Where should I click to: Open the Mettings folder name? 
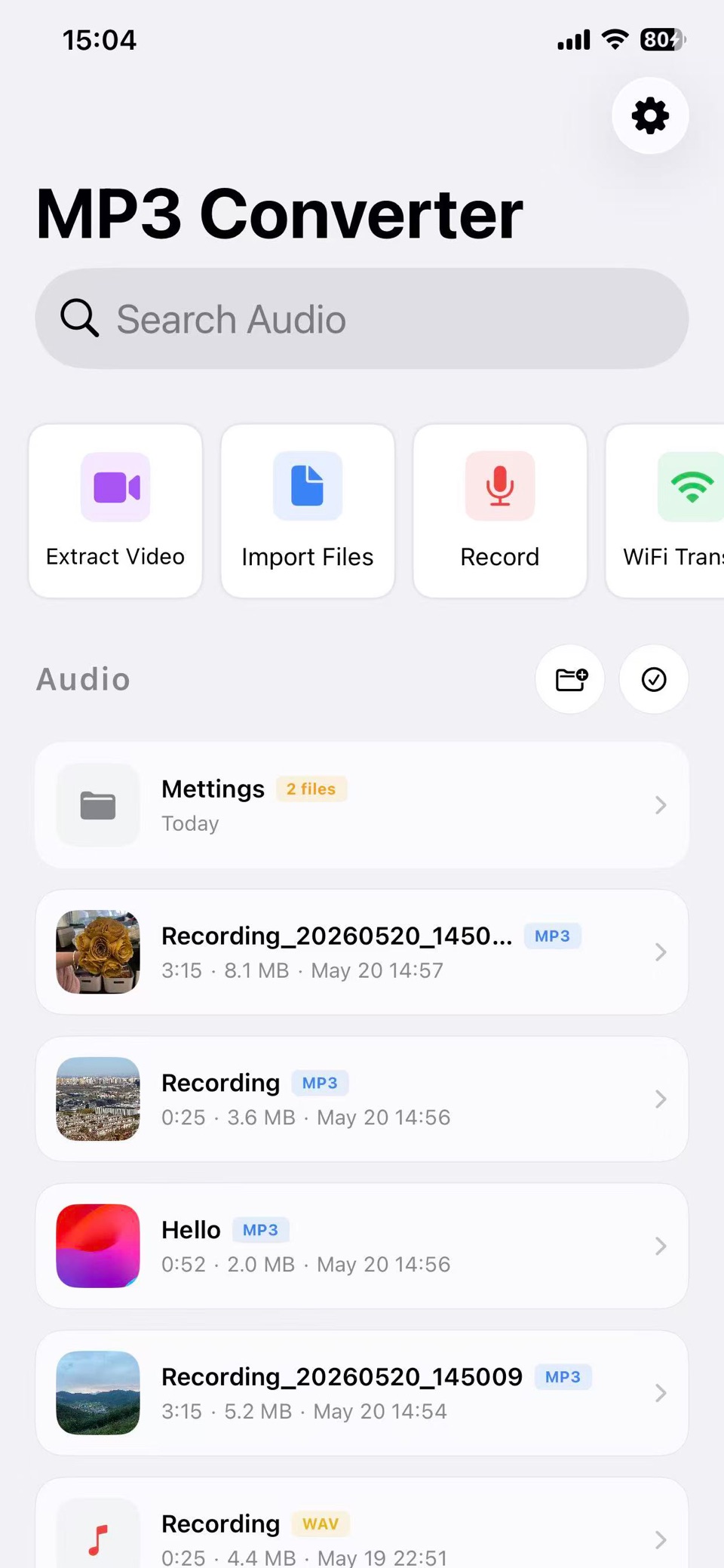[x=213, y=789]
